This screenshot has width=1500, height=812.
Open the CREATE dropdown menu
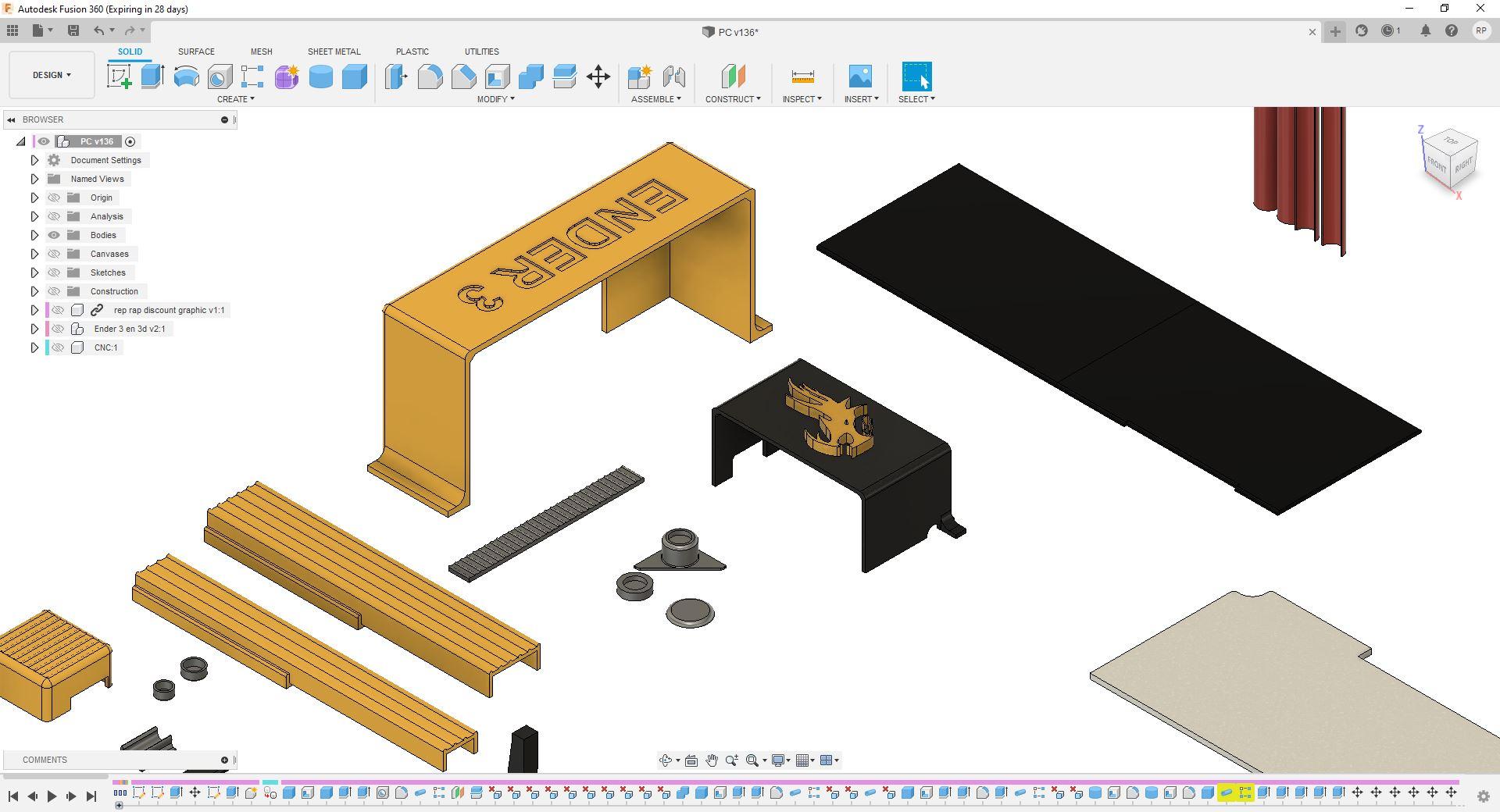(x=236, y=99)
